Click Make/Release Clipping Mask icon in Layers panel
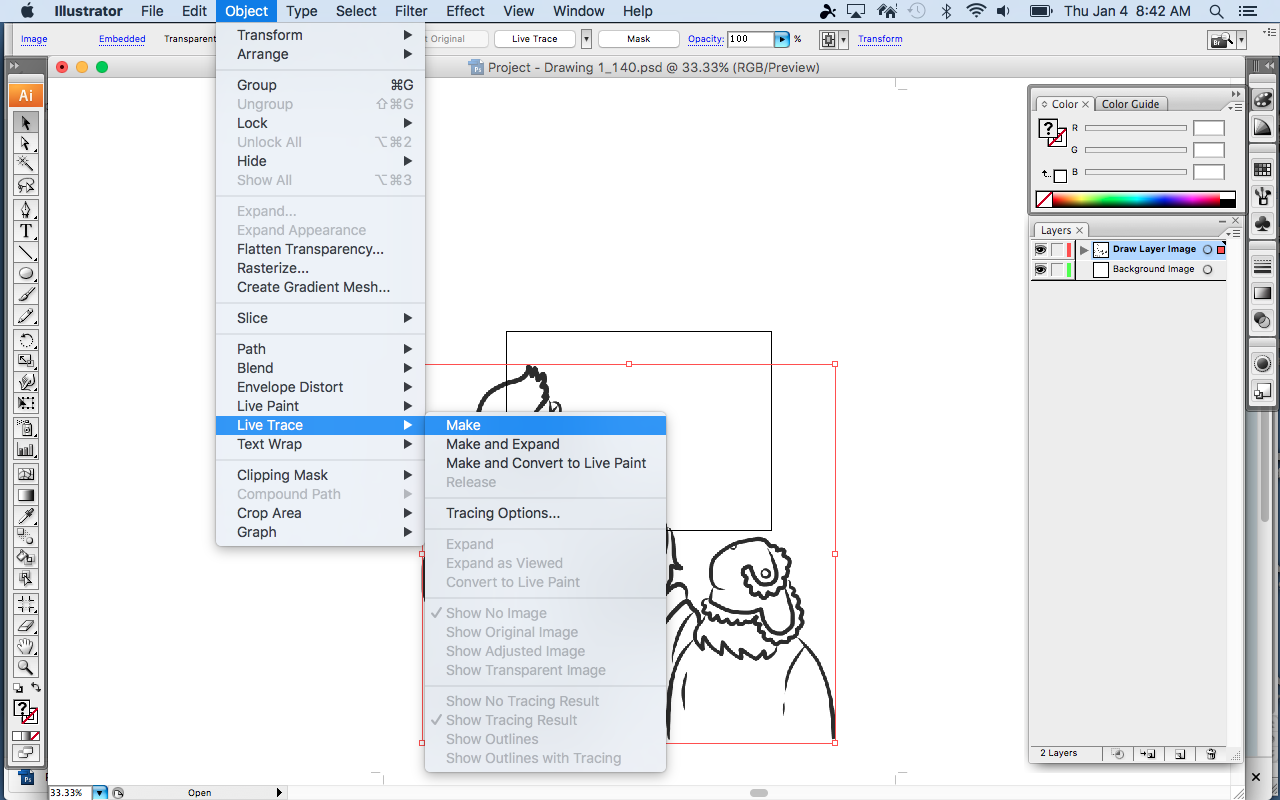Viewport: 1280px width, 800px height. (x=1118, y=754)
